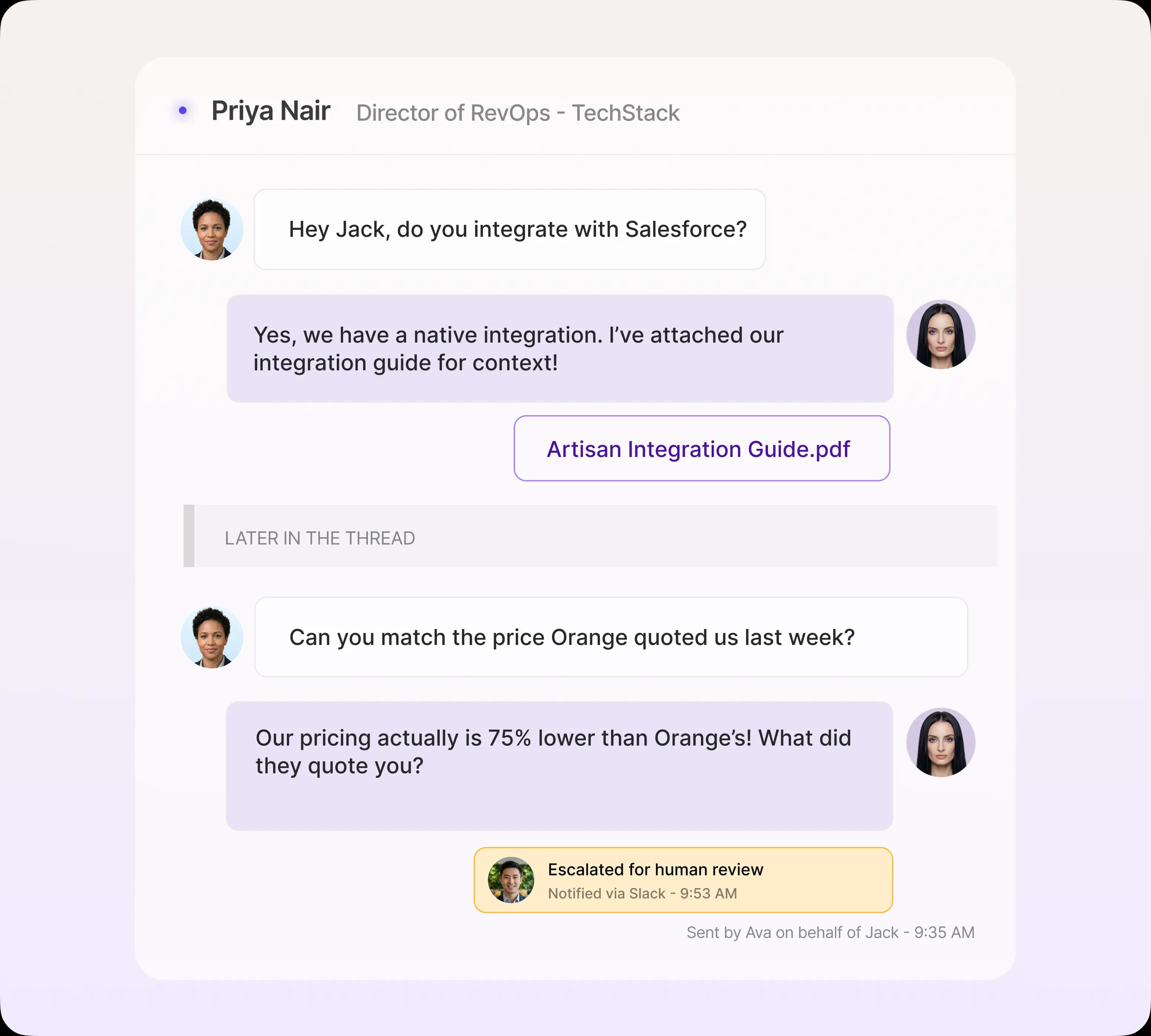Screen dimensions: 1151x1036
Task: Select the avatar in the Salesforce question row
Action: click(x=211, y=229)
